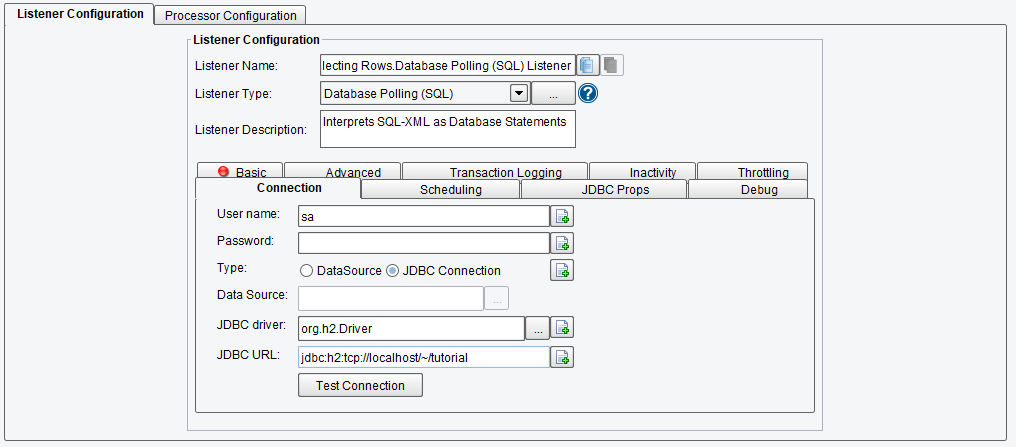This screenshot has width=1016, height=447.
Task: Switch to the Transaction Logging tab
Action: click(x=505, y=172)
